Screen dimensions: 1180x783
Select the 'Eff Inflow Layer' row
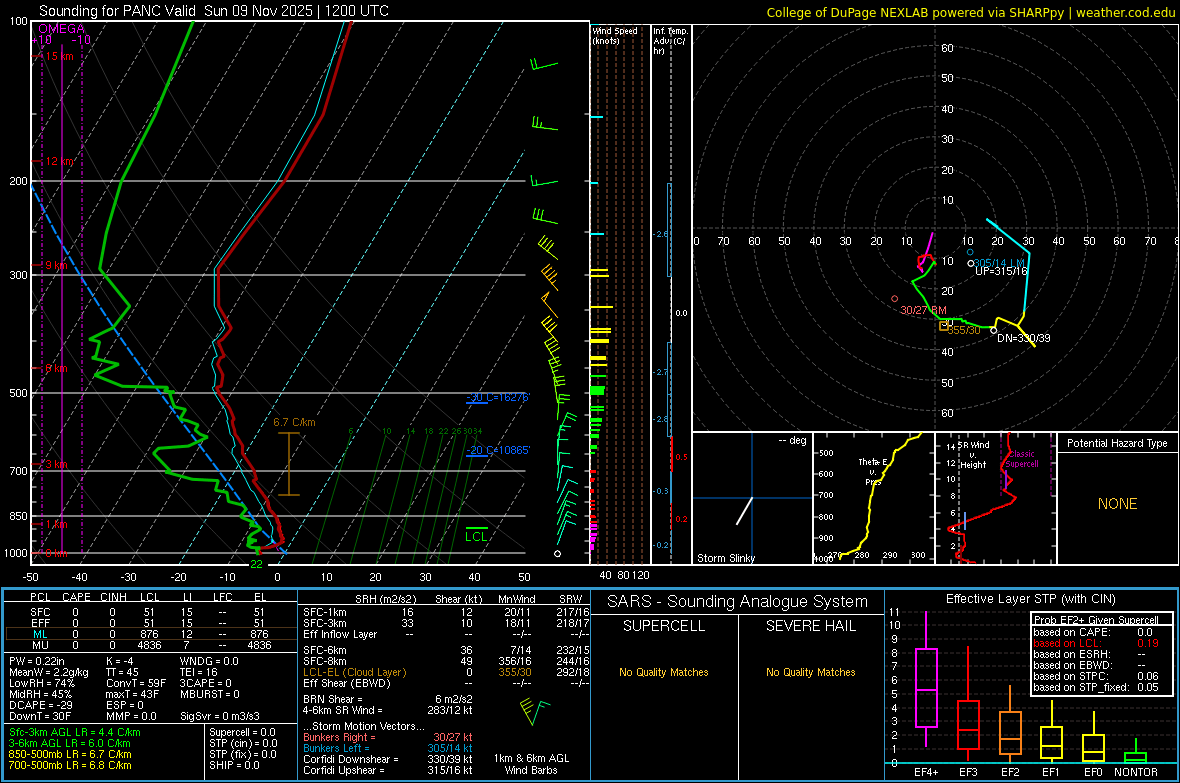pyautogui.click(x=446, y=634)
